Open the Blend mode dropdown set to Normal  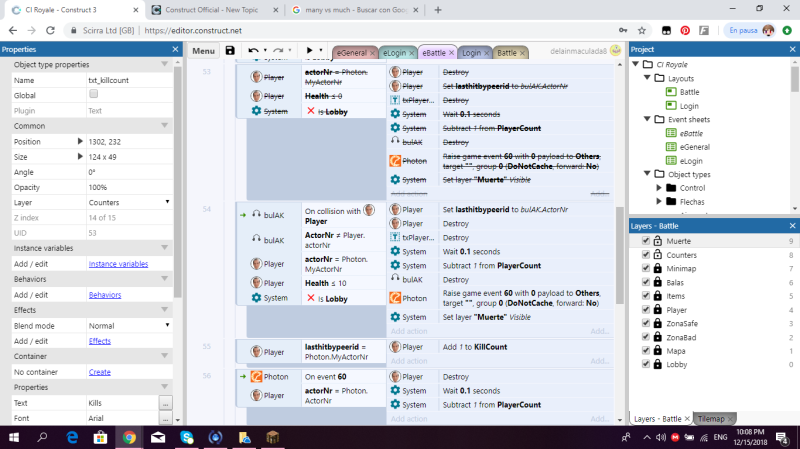pos(130,325)
